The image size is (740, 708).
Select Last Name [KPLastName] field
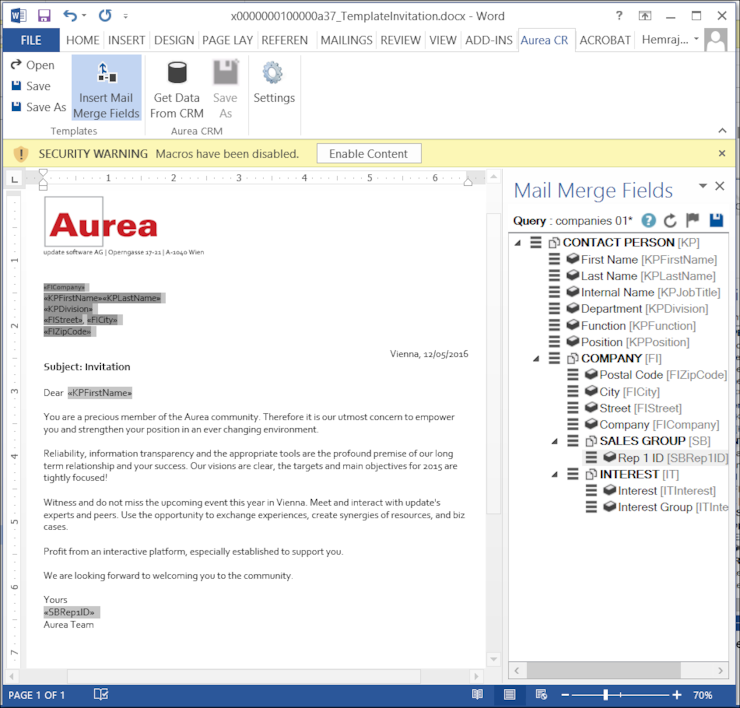click(648, 276)
